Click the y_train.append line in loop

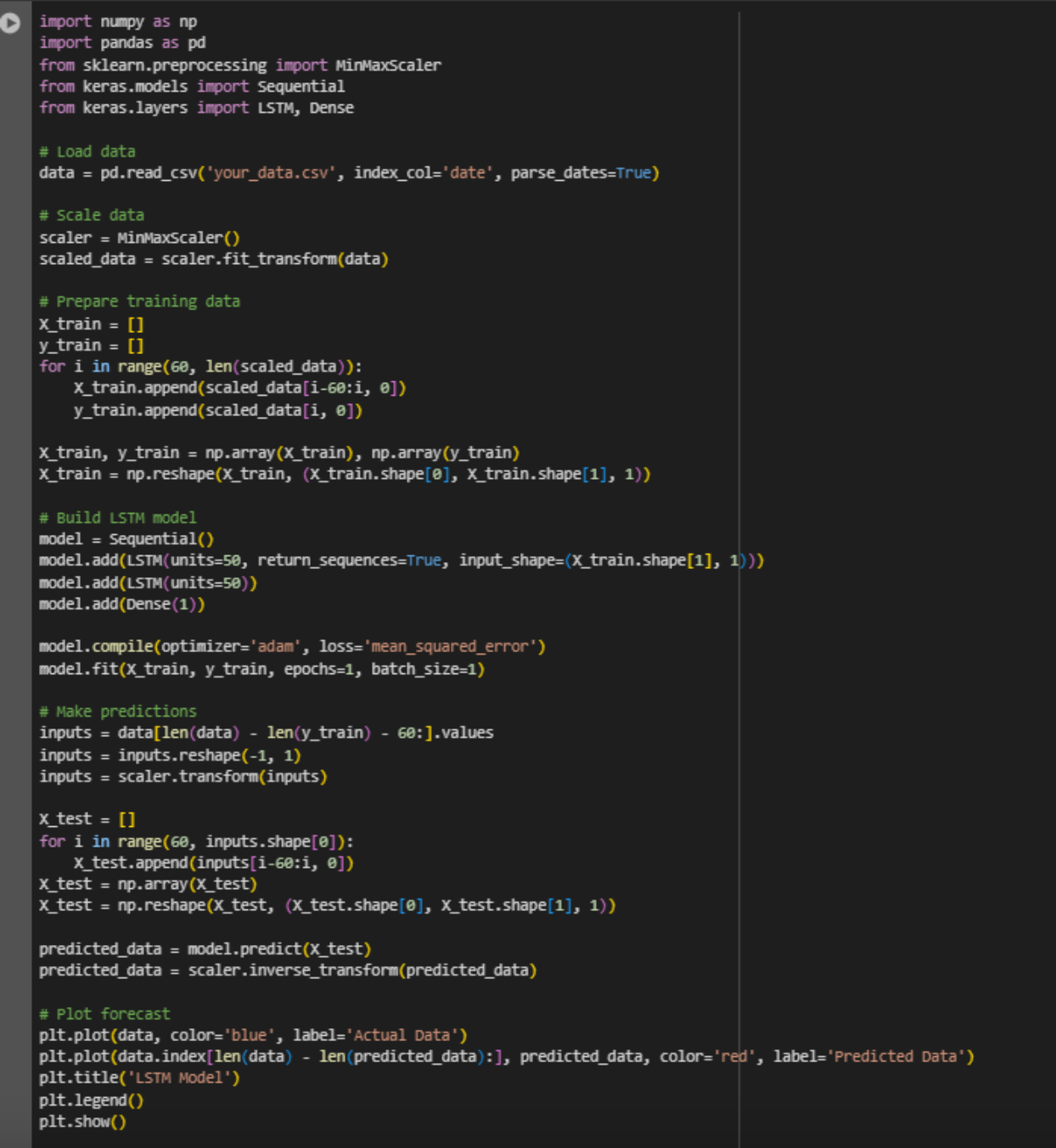pyautogui.click(x=217, y=410)
